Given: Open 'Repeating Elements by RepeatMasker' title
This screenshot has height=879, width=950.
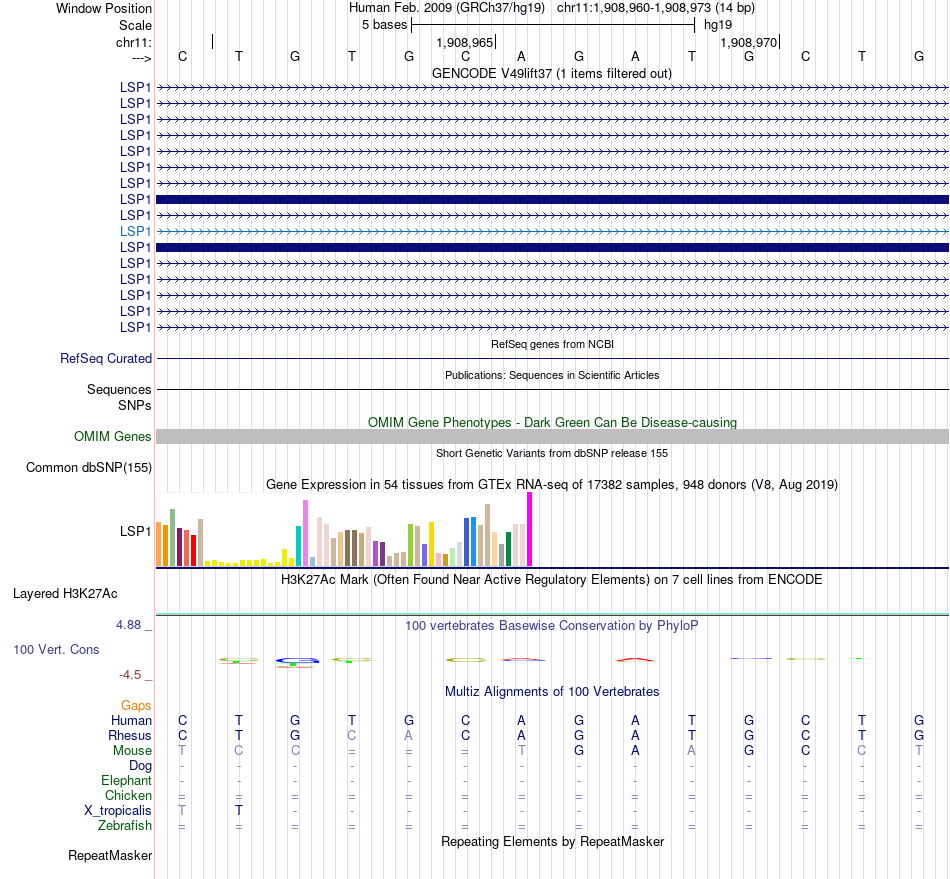Looking at the screenshot, I should coord(552,841).
